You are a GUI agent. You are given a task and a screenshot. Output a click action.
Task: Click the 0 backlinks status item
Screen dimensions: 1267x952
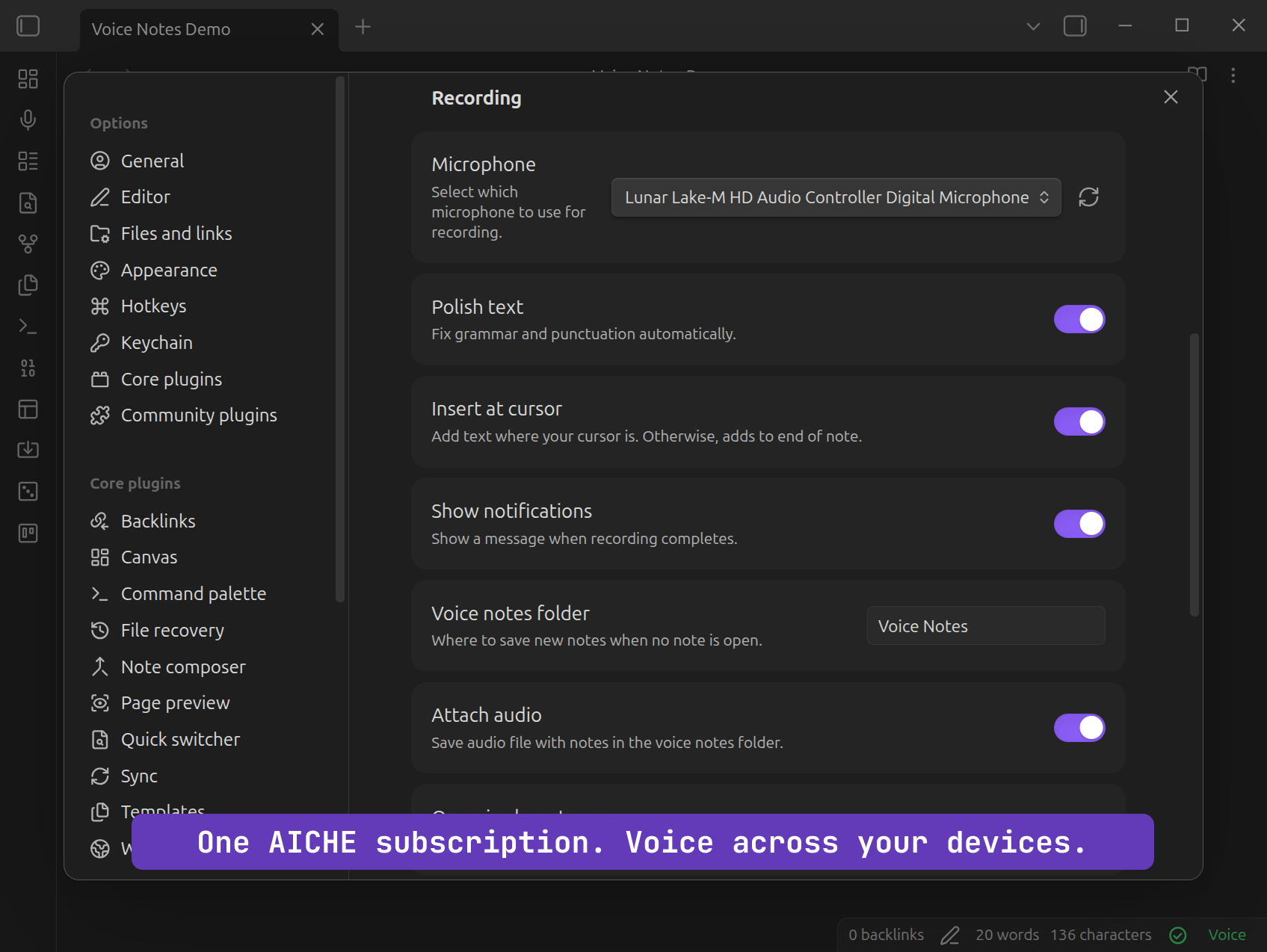point(886,935)
